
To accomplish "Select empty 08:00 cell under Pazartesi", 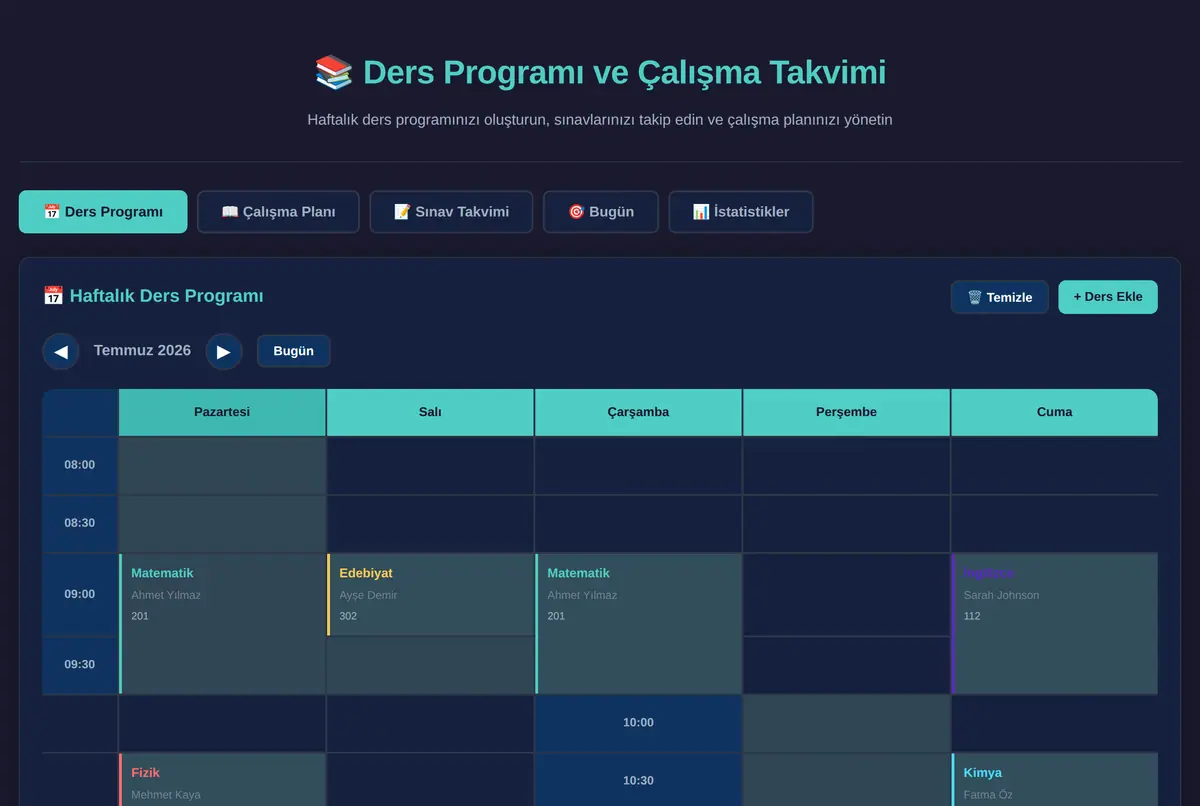I will (222, 465).
